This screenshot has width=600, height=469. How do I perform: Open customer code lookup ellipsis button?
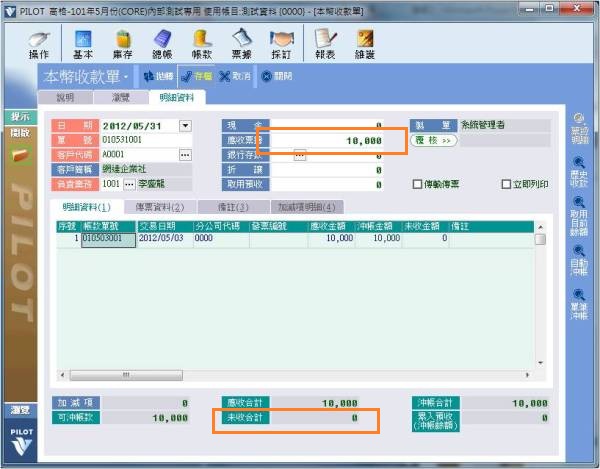click(185, 155)
